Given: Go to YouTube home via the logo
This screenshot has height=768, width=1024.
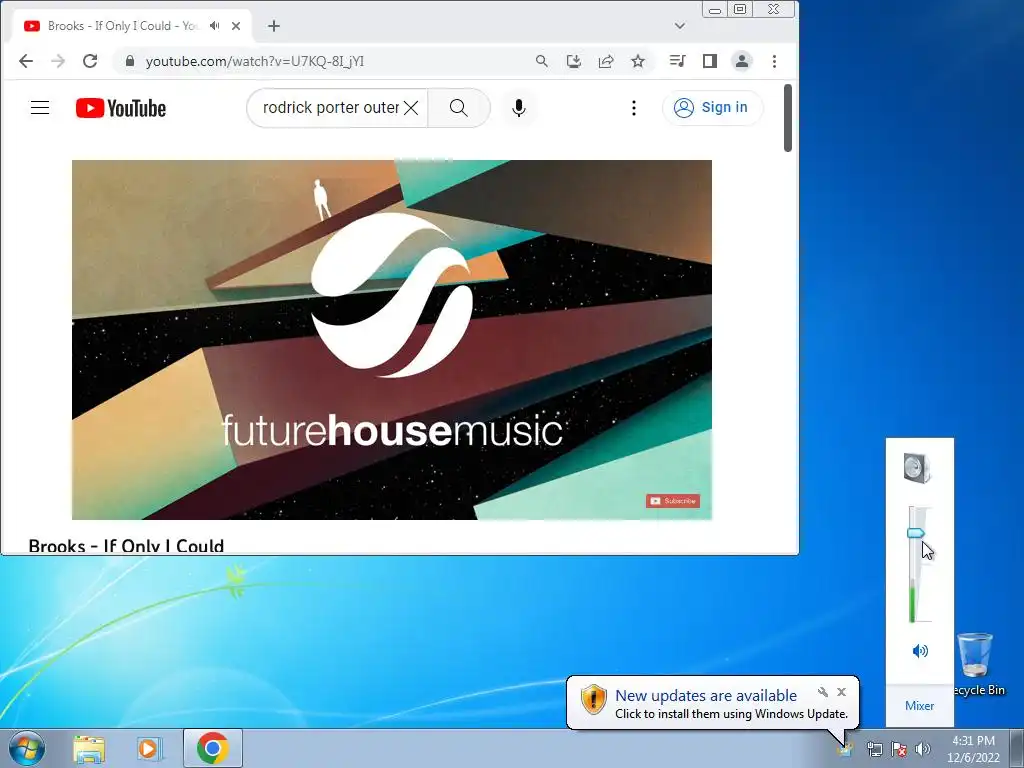Looking at the screenshot, I should [x=121, y=108].
